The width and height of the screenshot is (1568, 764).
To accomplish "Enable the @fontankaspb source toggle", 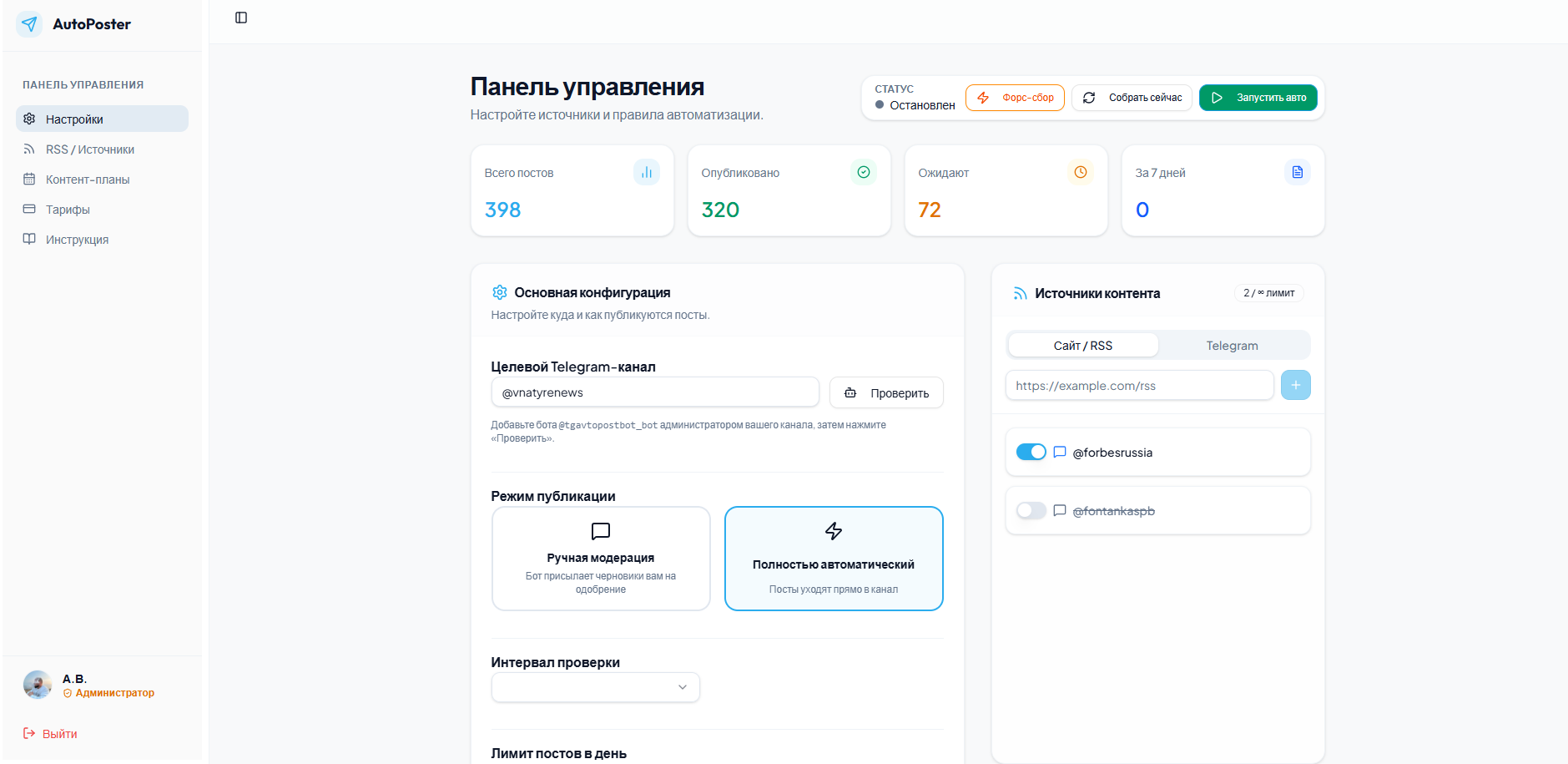I will pyautogui.click(x=1031, y=510).
